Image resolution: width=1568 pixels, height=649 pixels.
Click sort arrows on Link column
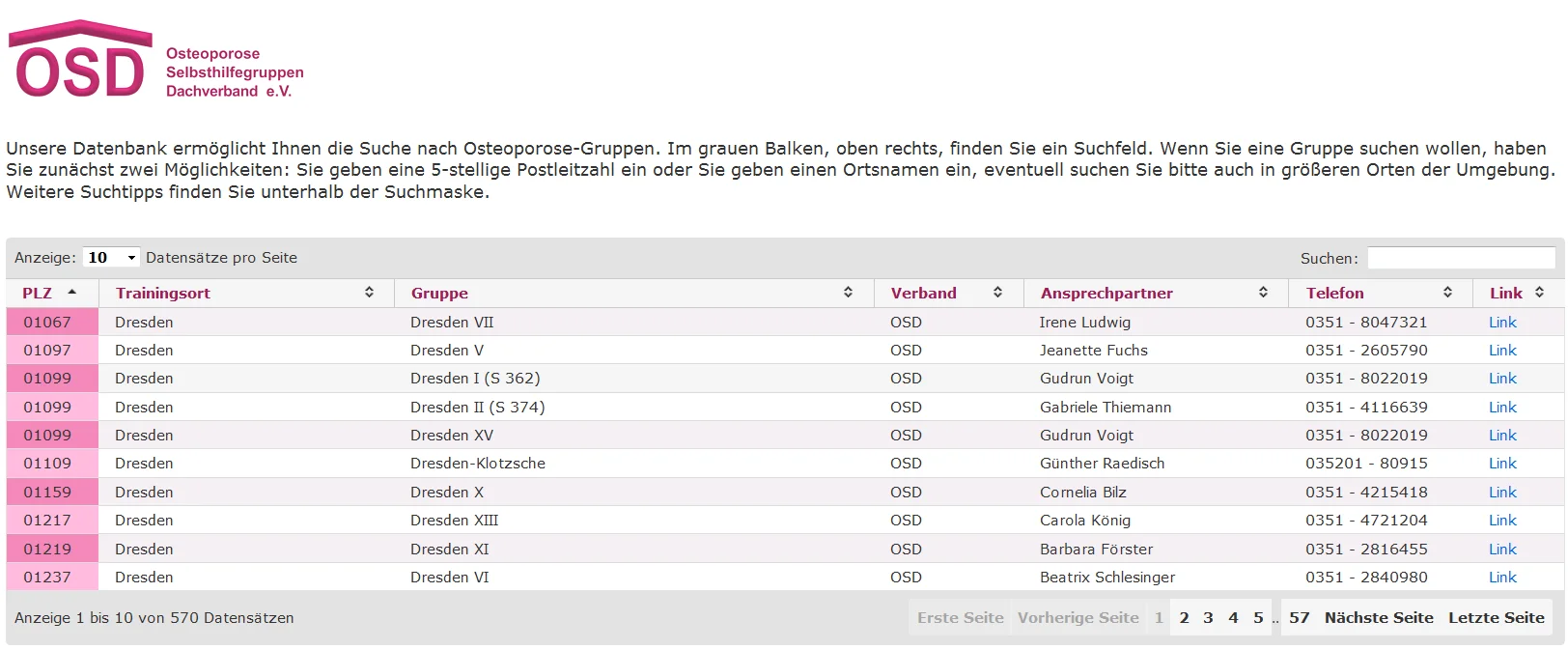1539,292
